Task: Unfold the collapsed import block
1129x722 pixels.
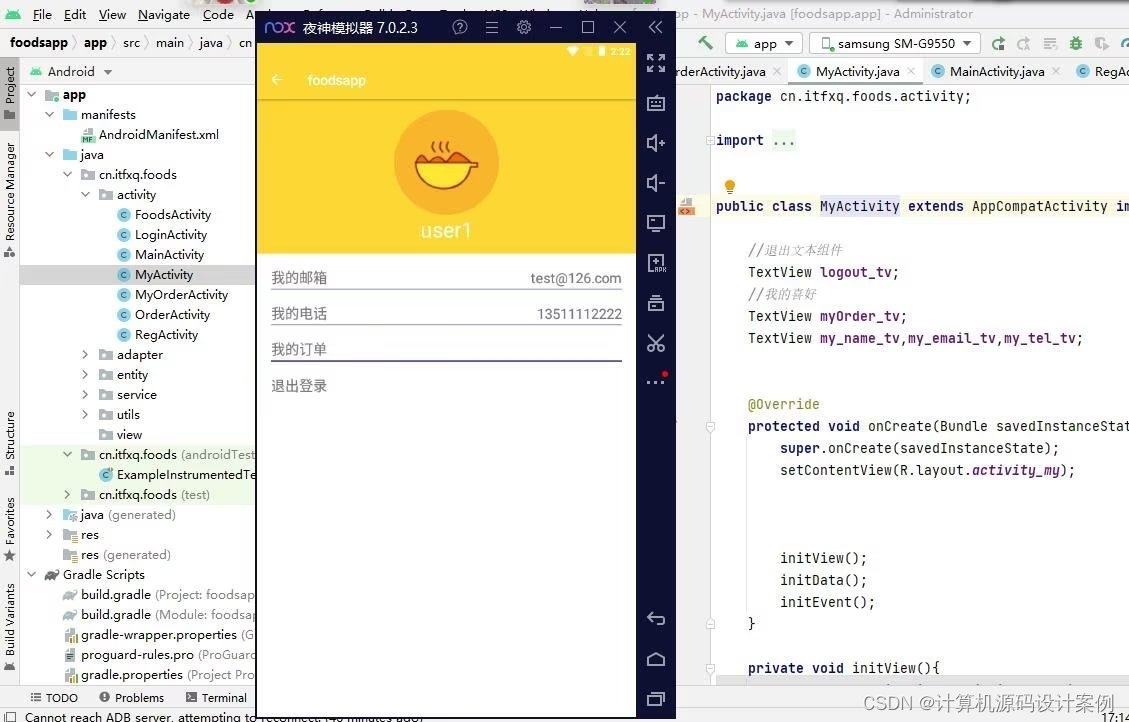Action: click(710, 140)
